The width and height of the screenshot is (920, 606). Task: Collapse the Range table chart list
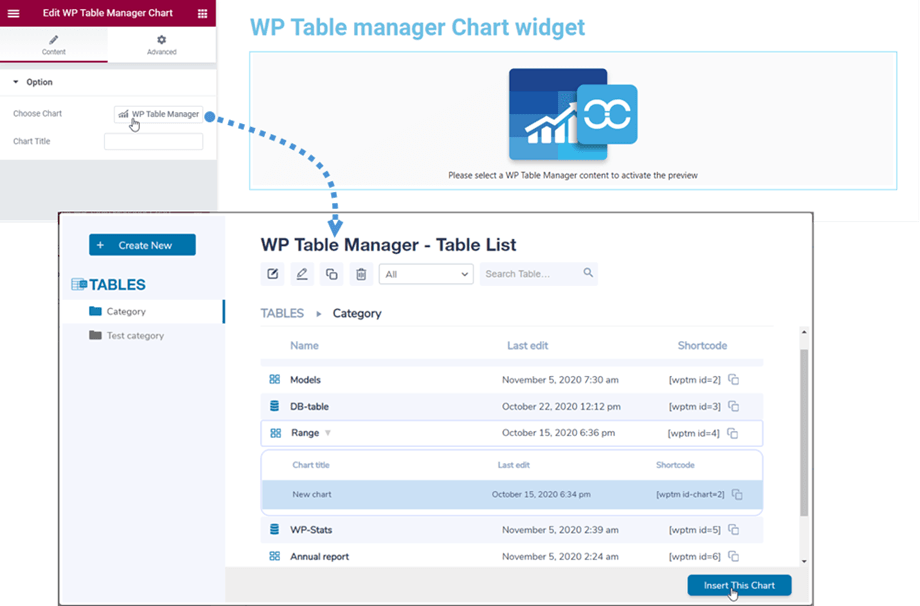click(327, 433)
